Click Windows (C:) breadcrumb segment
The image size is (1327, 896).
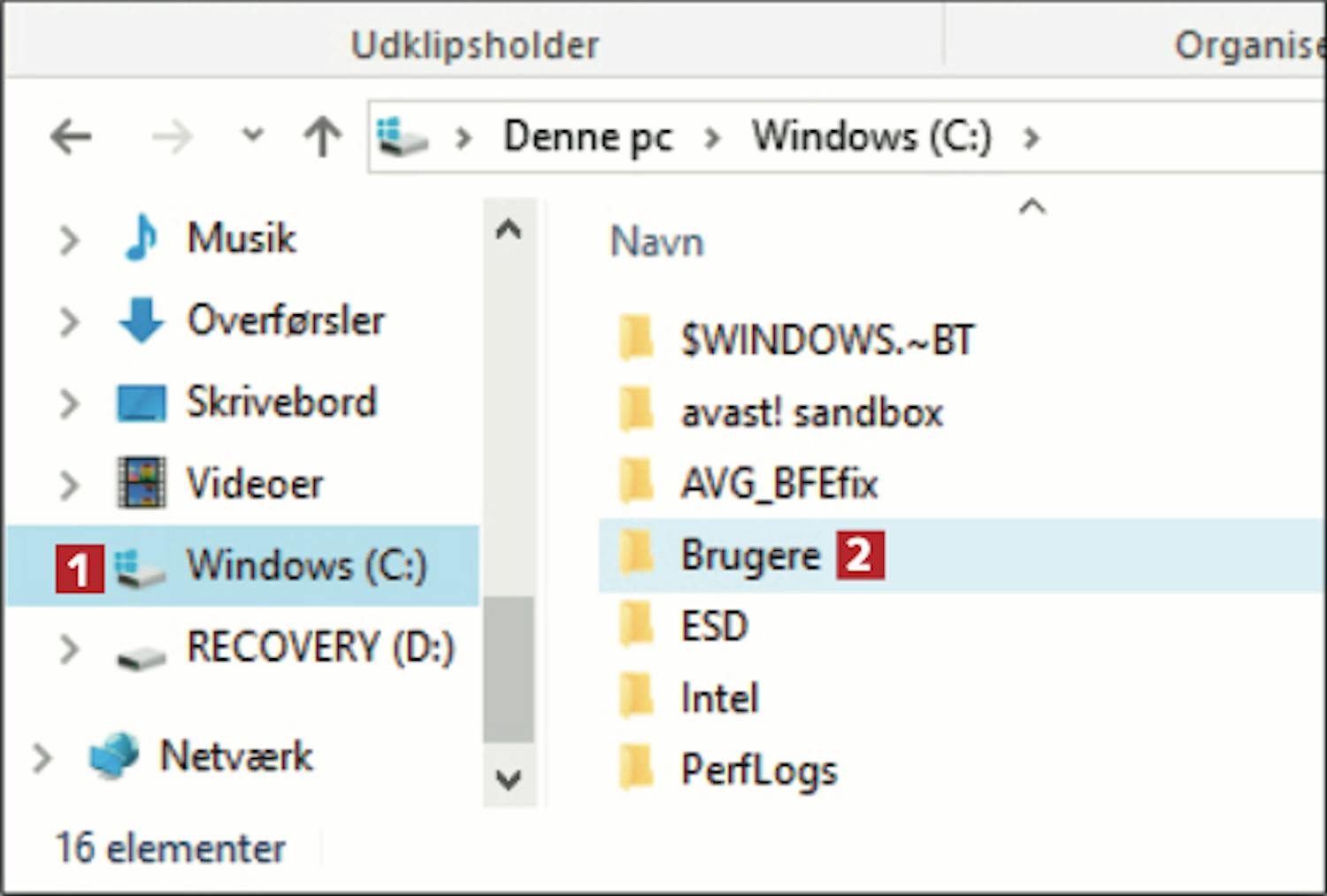[x=871, y=137]
